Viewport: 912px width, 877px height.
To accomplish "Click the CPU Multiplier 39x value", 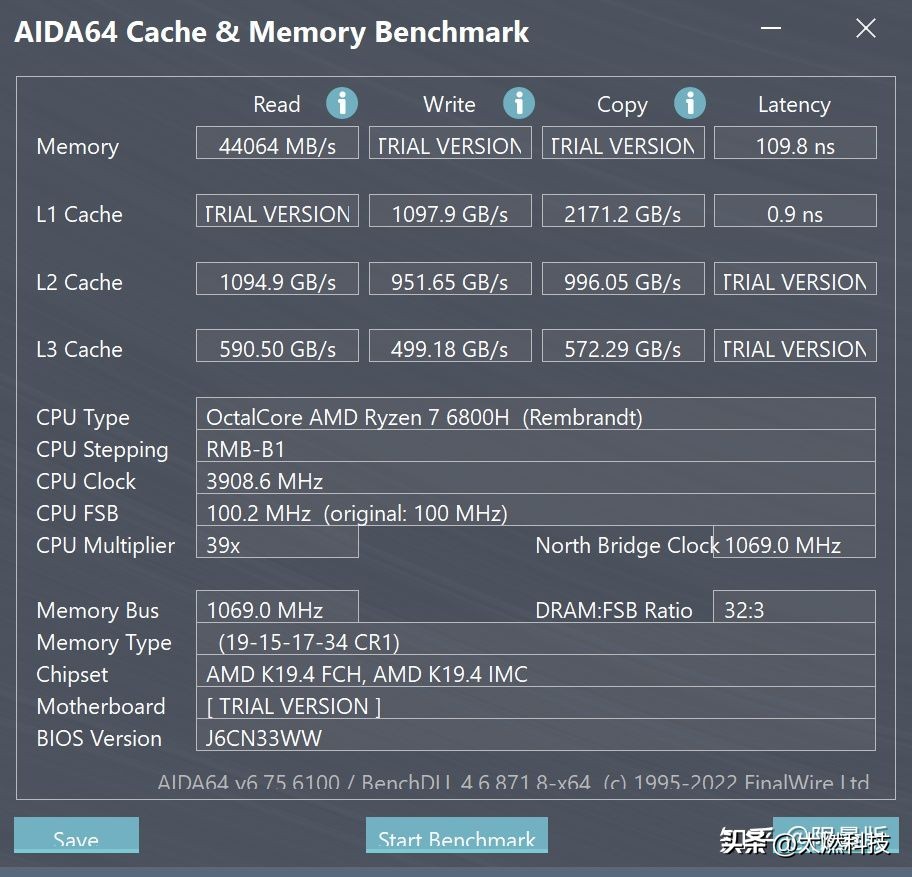I will pyautogui.click(x=277, y=545).
